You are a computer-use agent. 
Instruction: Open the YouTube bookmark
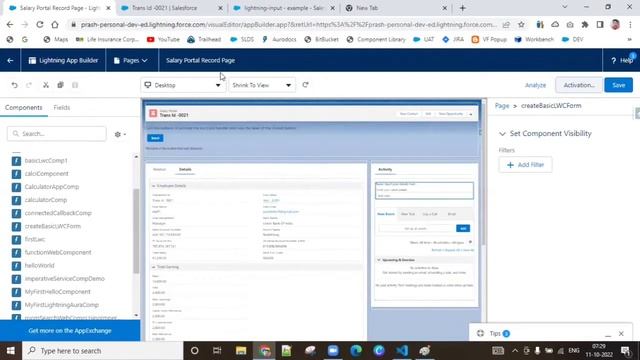pos(163,39)
